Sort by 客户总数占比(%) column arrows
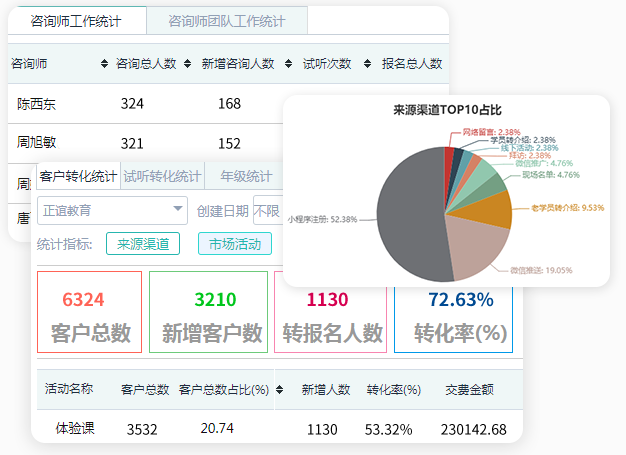This screenshot has height=455, width=626. tap(279, 390)
